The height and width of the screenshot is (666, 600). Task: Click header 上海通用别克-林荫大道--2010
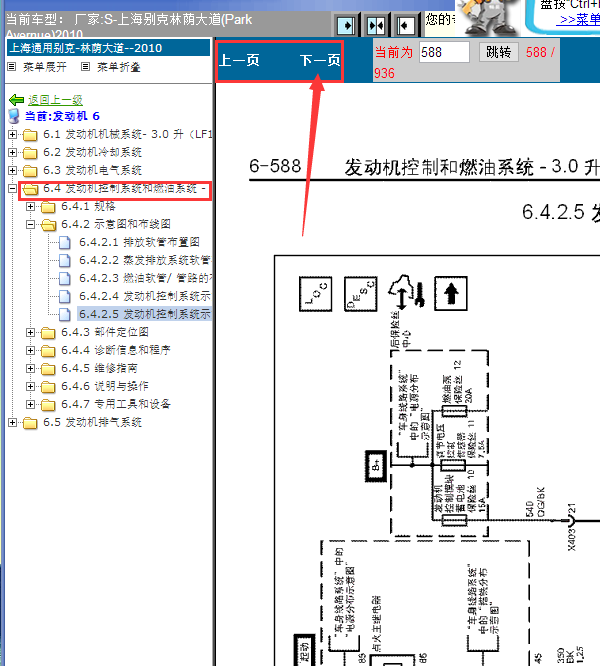pyautogui.click(x=108, y=48)
